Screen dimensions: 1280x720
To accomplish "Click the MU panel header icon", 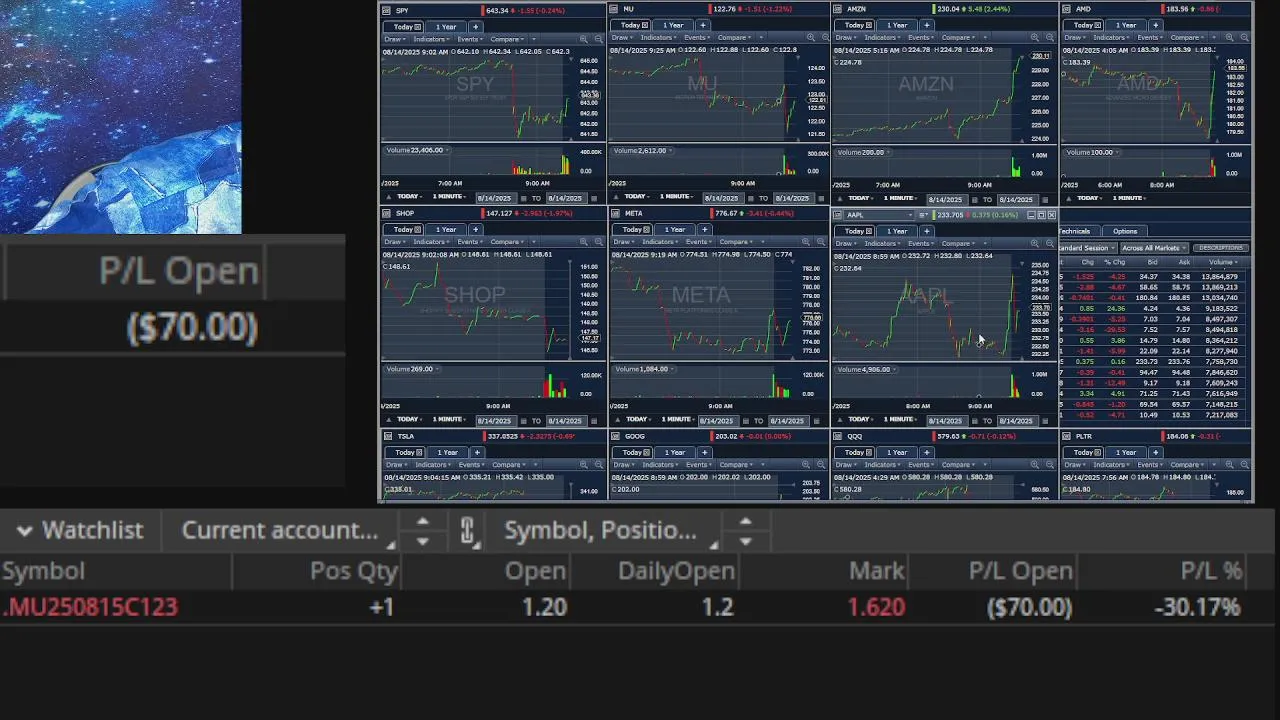I will tap(615, 9).
